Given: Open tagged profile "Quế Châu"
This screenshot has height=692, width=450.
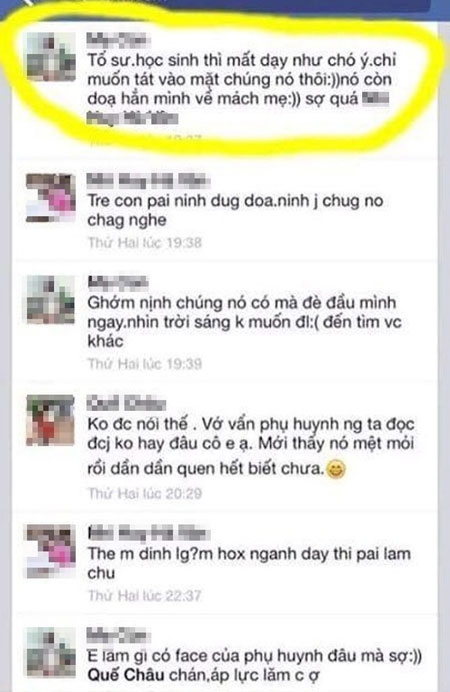Looking at the screenshot, I should 126,675.
